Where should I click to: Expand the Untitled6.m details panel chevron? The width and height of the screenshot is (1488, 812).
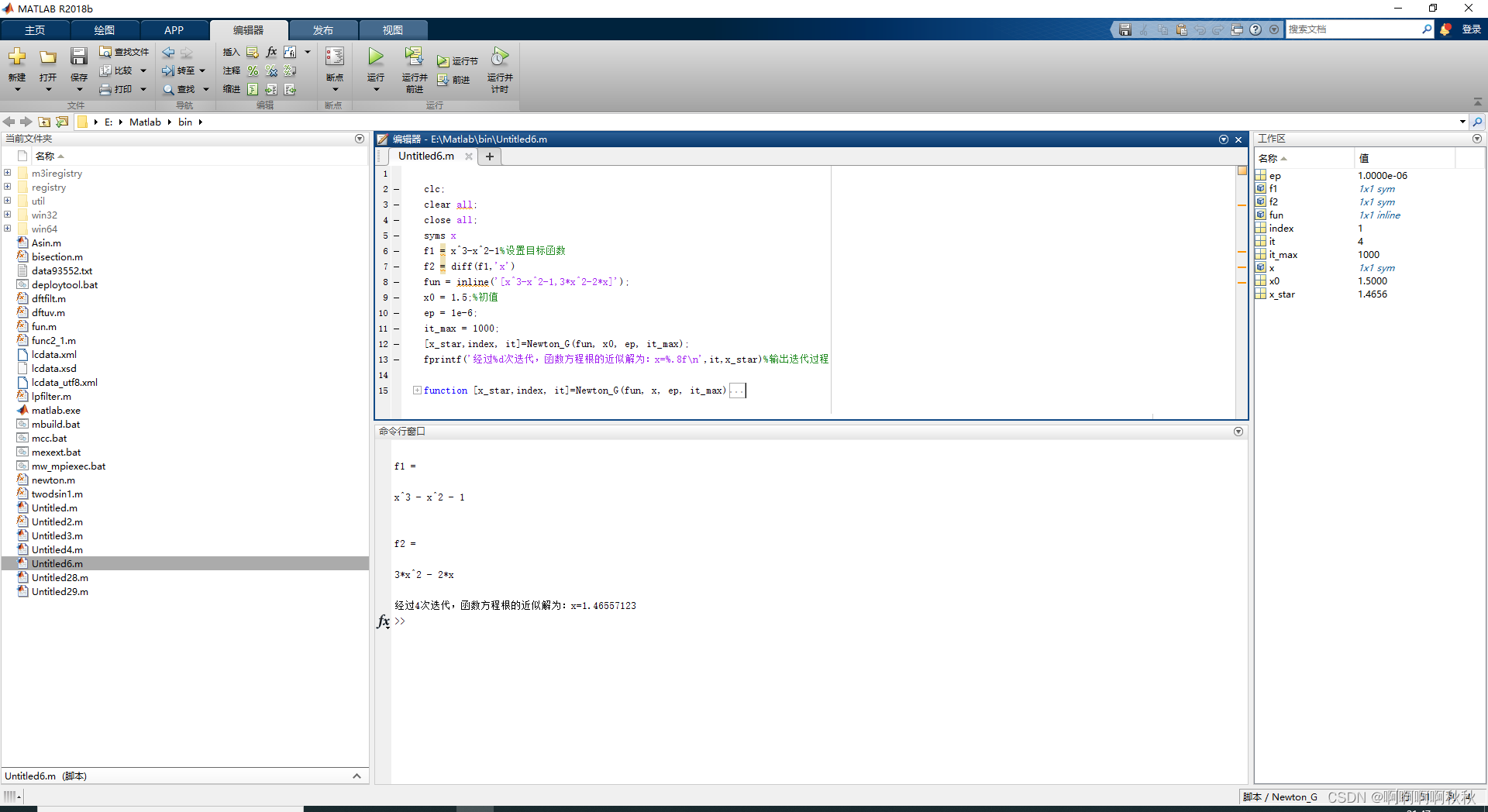(x=356, y=776)
